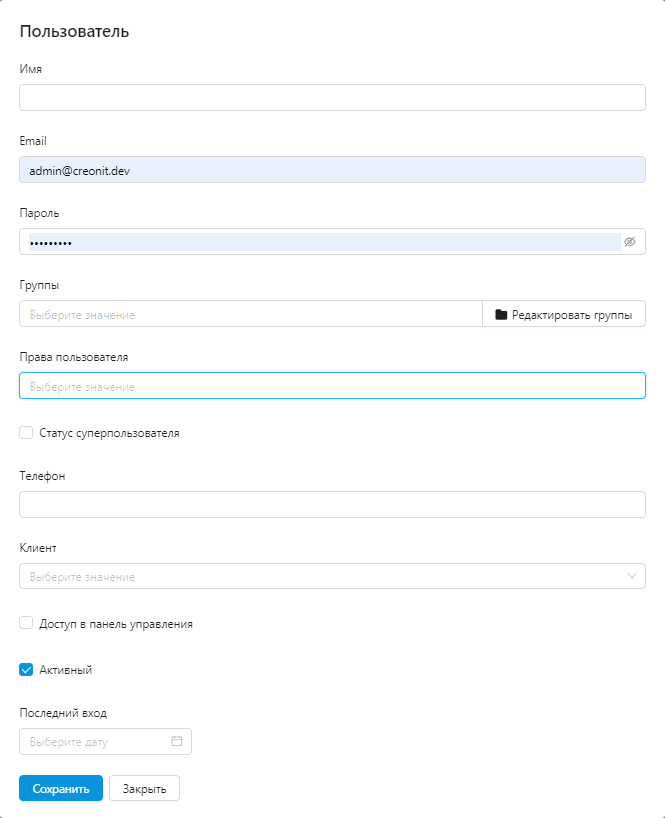
Task: Open the Последний вход date picker field
Action: coord(97,742)
